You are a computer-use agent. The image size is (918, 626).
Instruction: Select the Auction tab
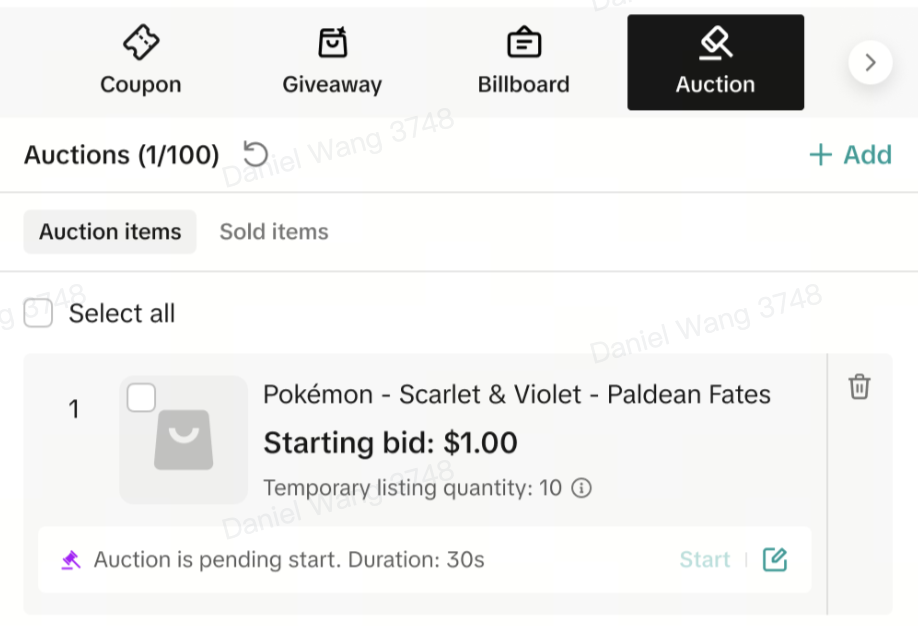coord(715,62)
